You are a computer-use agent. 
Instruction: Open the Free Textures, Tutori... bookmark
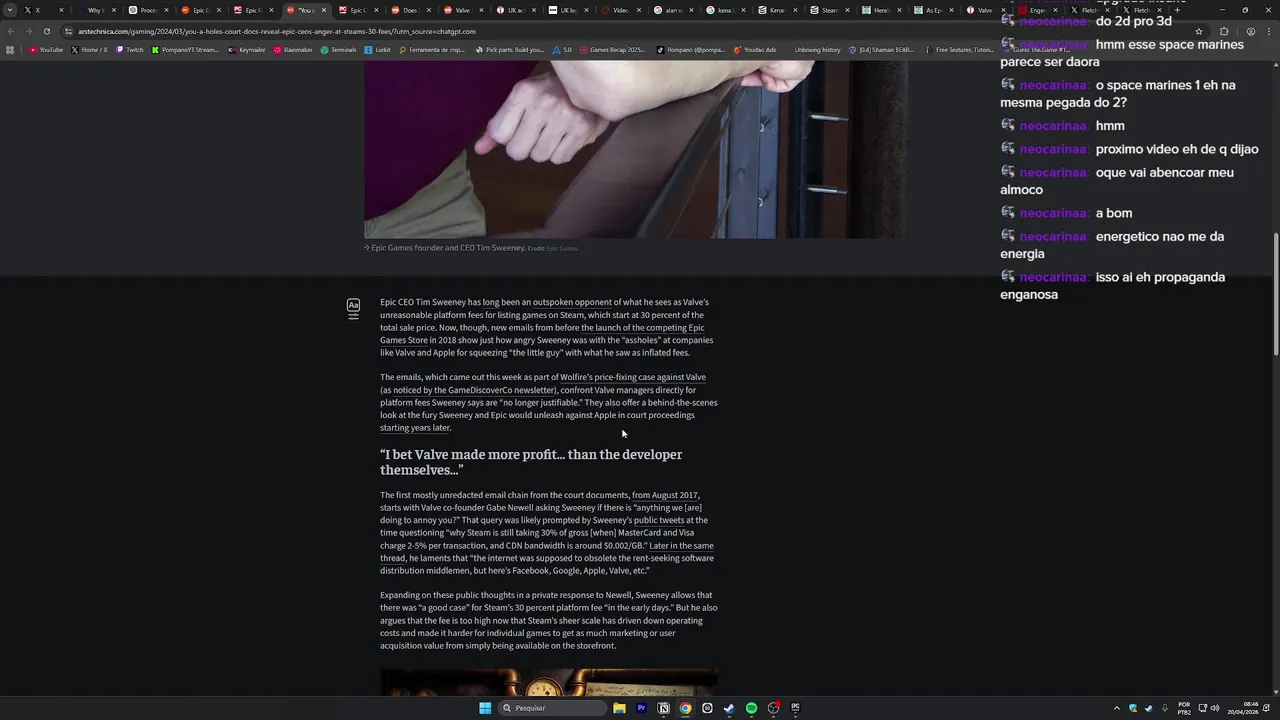tap(960, 49)
